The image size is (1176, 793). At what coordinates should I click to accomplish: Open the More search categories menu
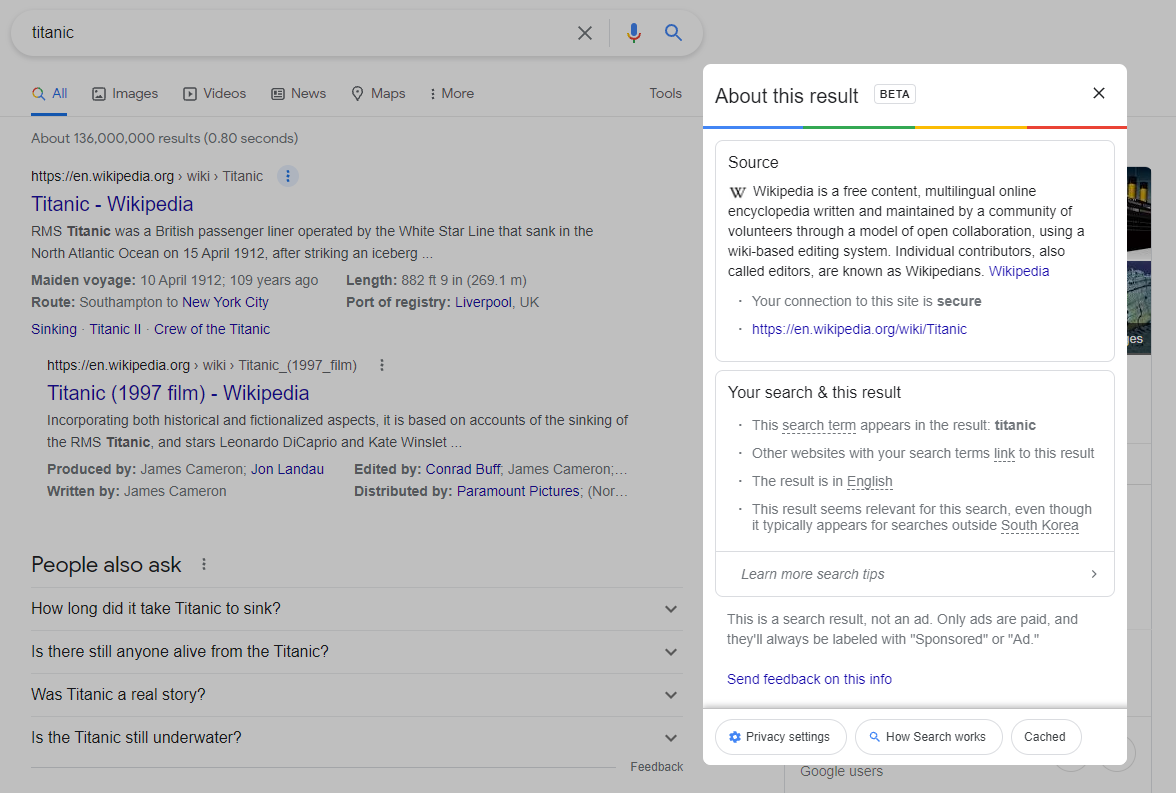pos(452,94)
